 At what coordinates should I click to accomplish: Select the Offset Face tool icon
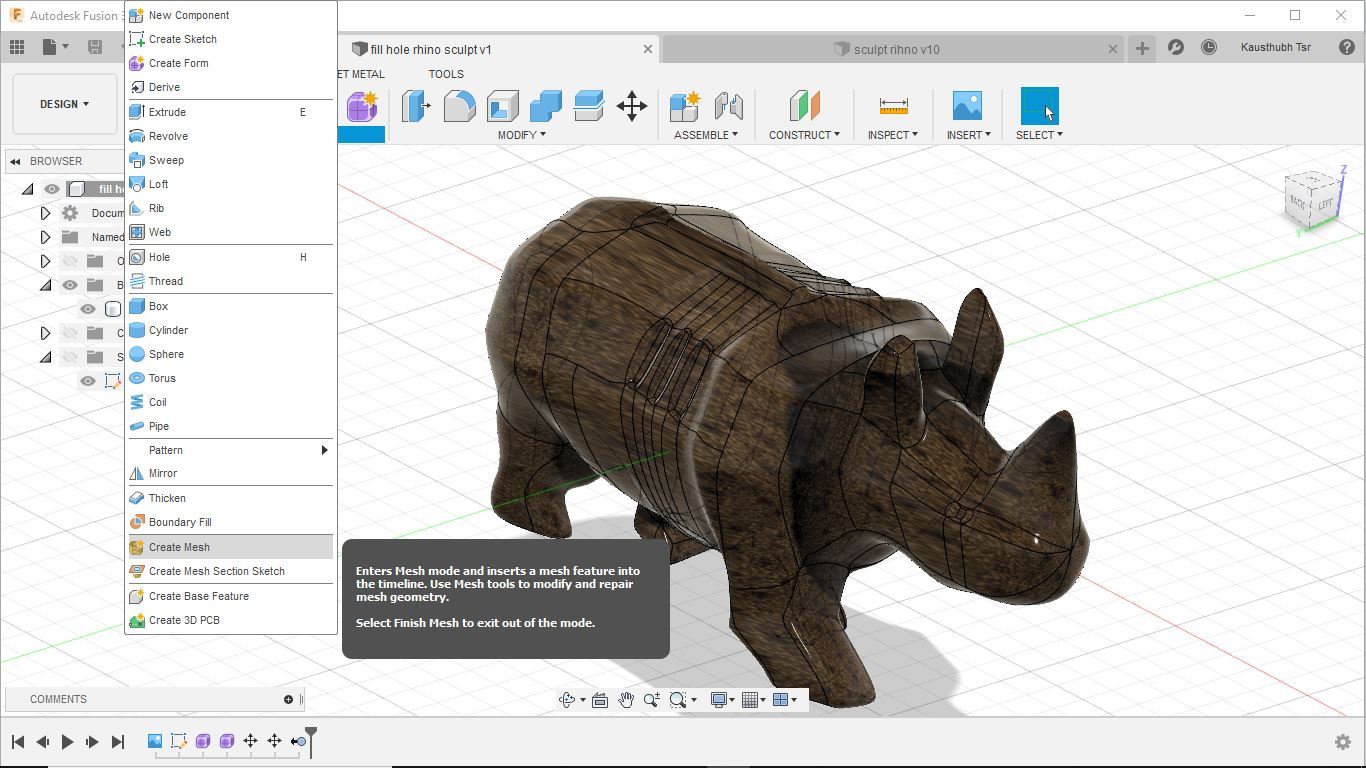point(589,106)
